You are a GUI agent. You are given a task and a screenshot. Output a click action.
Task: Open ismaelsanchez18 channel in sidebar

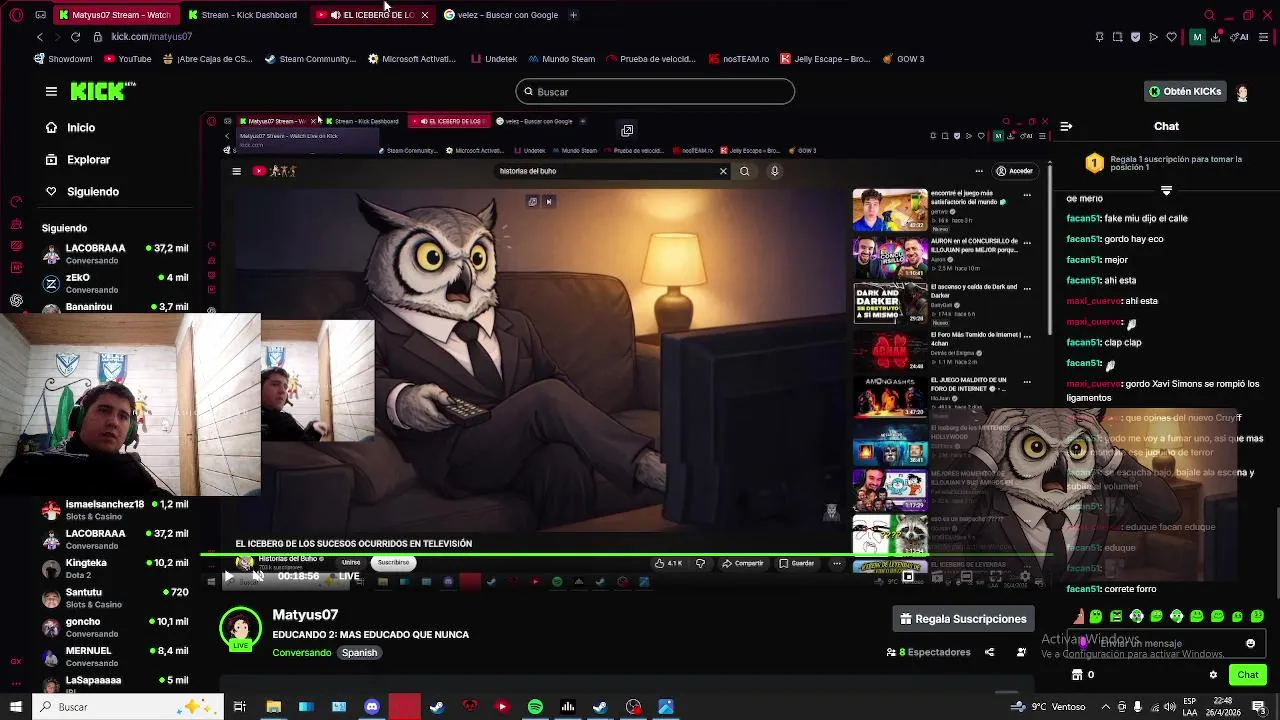[115, 510]
